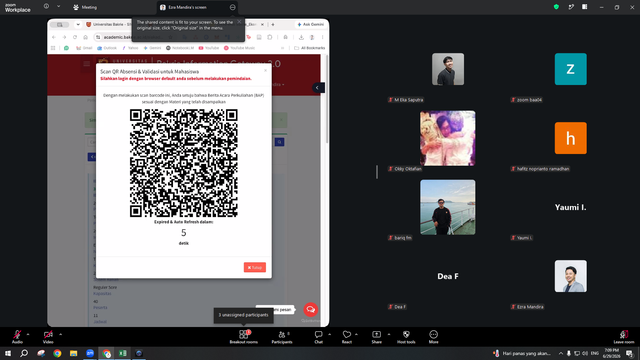640x360 pixels.
Task: Click the view layout icon in title bar
Action: 584,7
